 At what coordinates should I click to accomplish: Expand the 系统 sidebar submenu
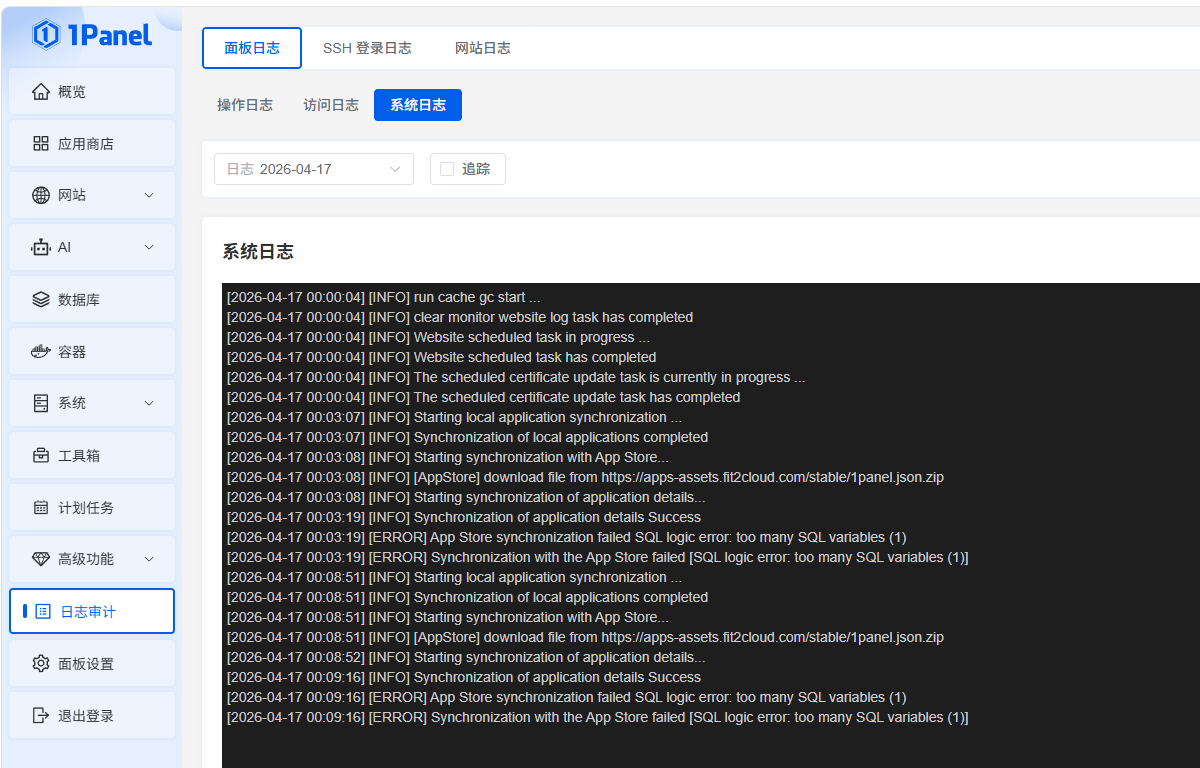tap(149, 404)
